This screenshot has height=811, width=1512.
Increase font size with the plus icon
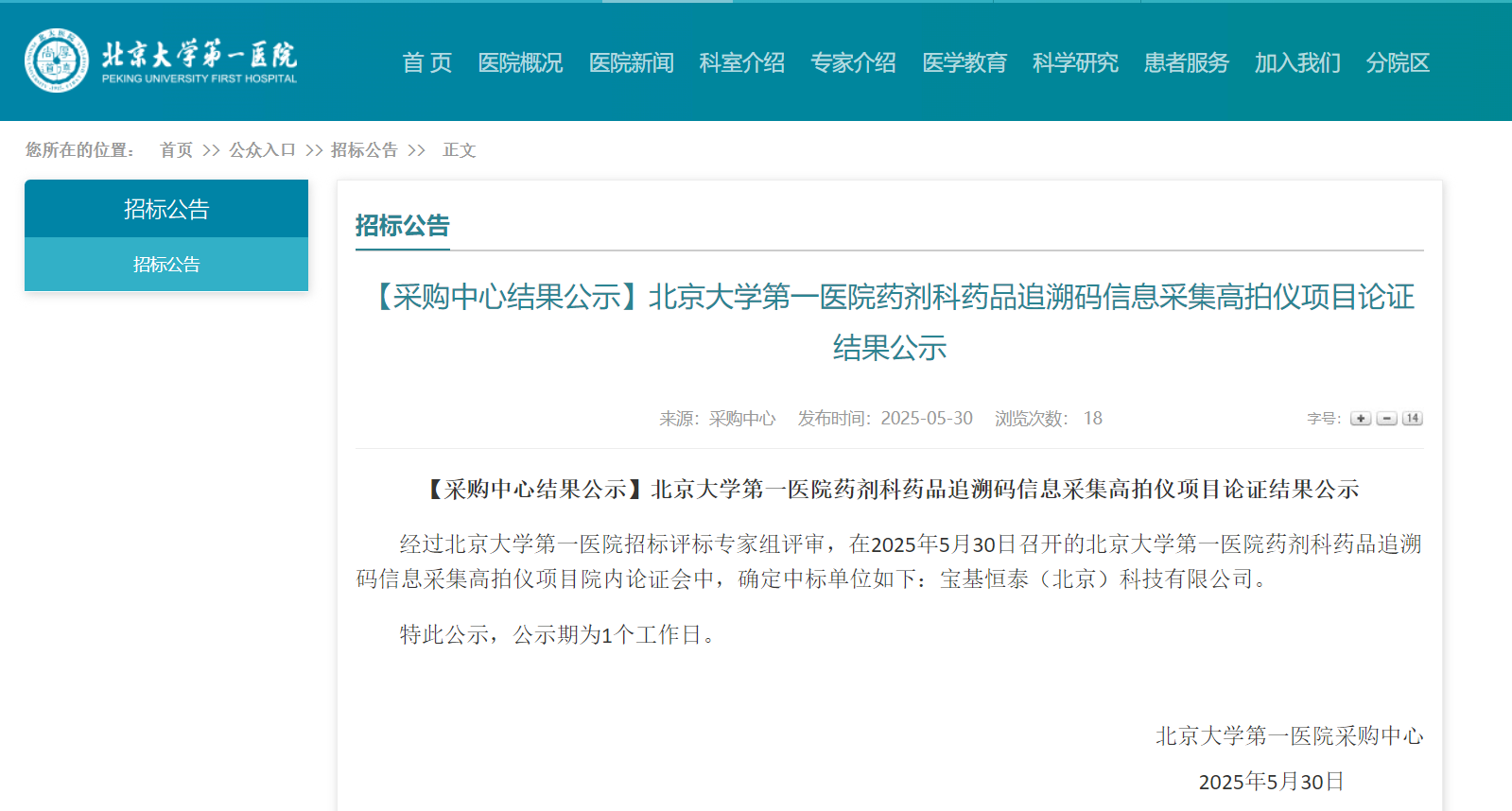[x=1361, y=419]
